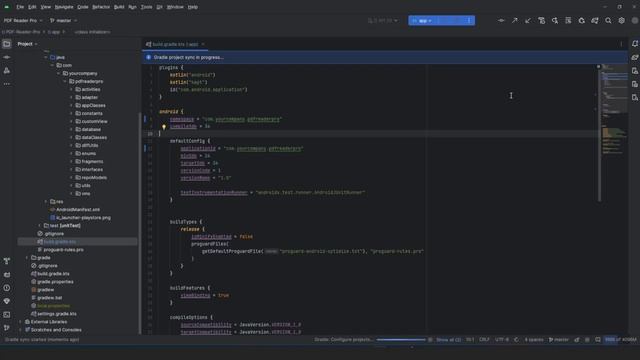This screenshot has height=360, width=640.
Task: Open the Problems tool window icon
Action: click(x=7, y=288)
